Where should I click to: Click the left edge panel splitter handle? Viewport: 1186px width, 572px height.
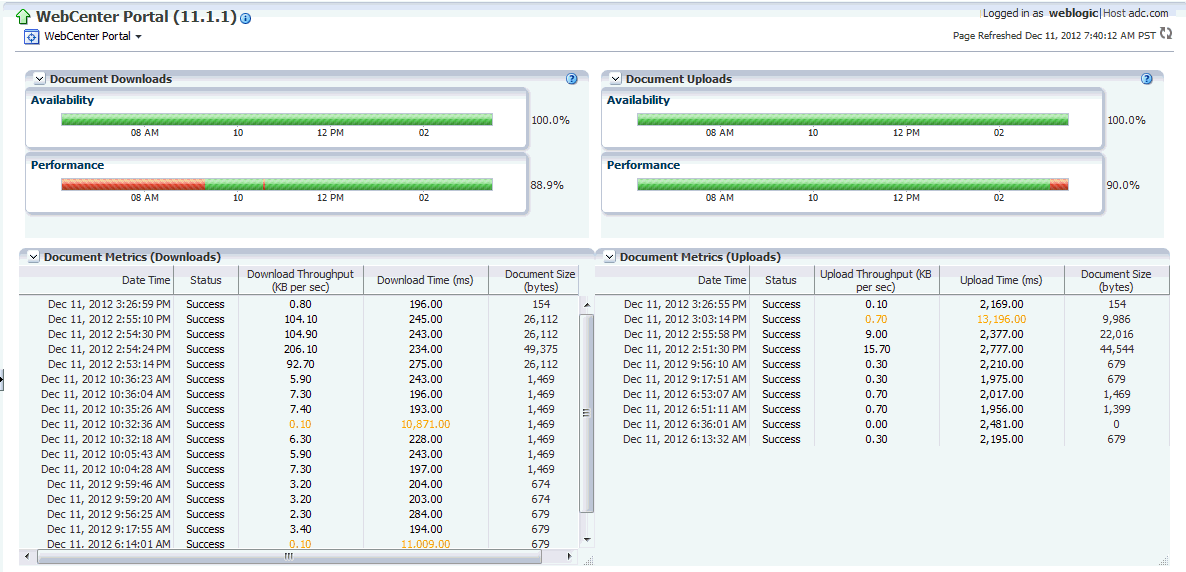click(x=2, y=380)
